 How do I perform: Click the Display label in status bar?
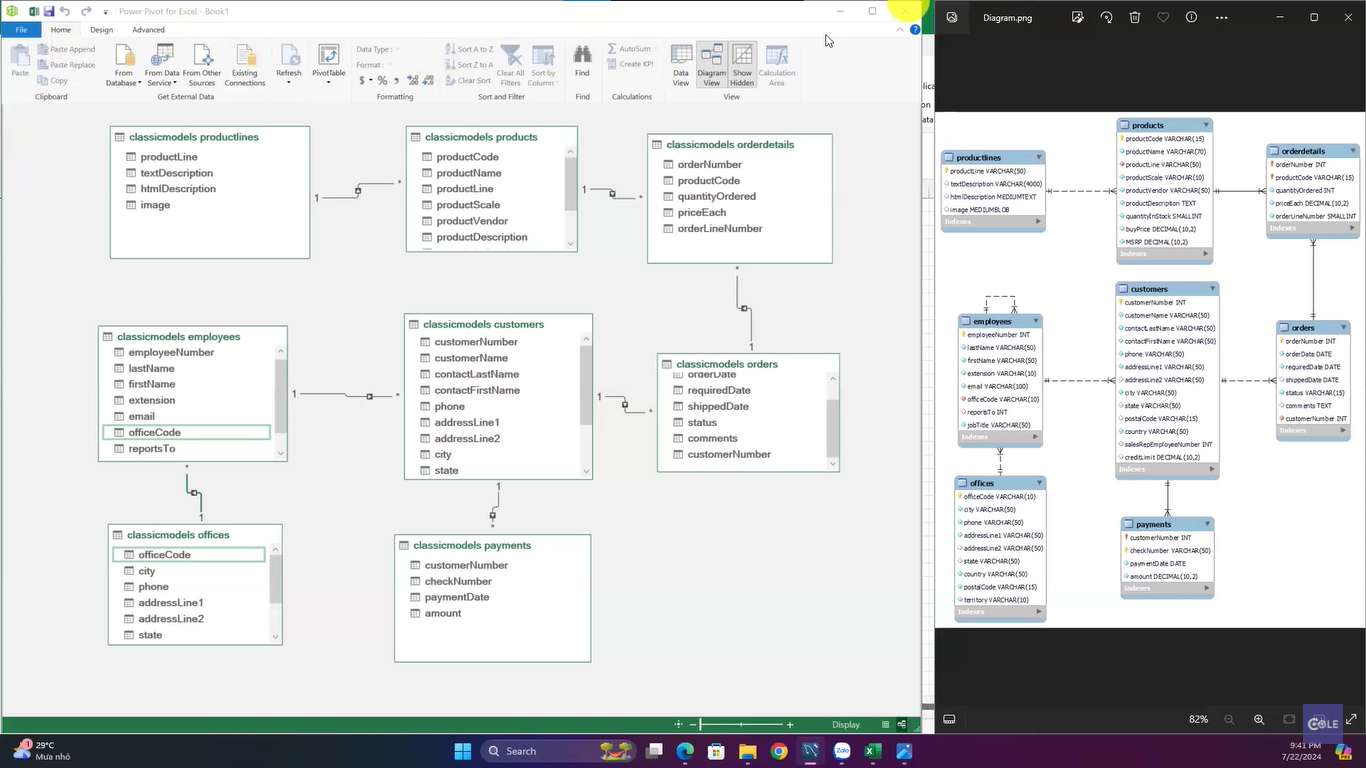846,725
